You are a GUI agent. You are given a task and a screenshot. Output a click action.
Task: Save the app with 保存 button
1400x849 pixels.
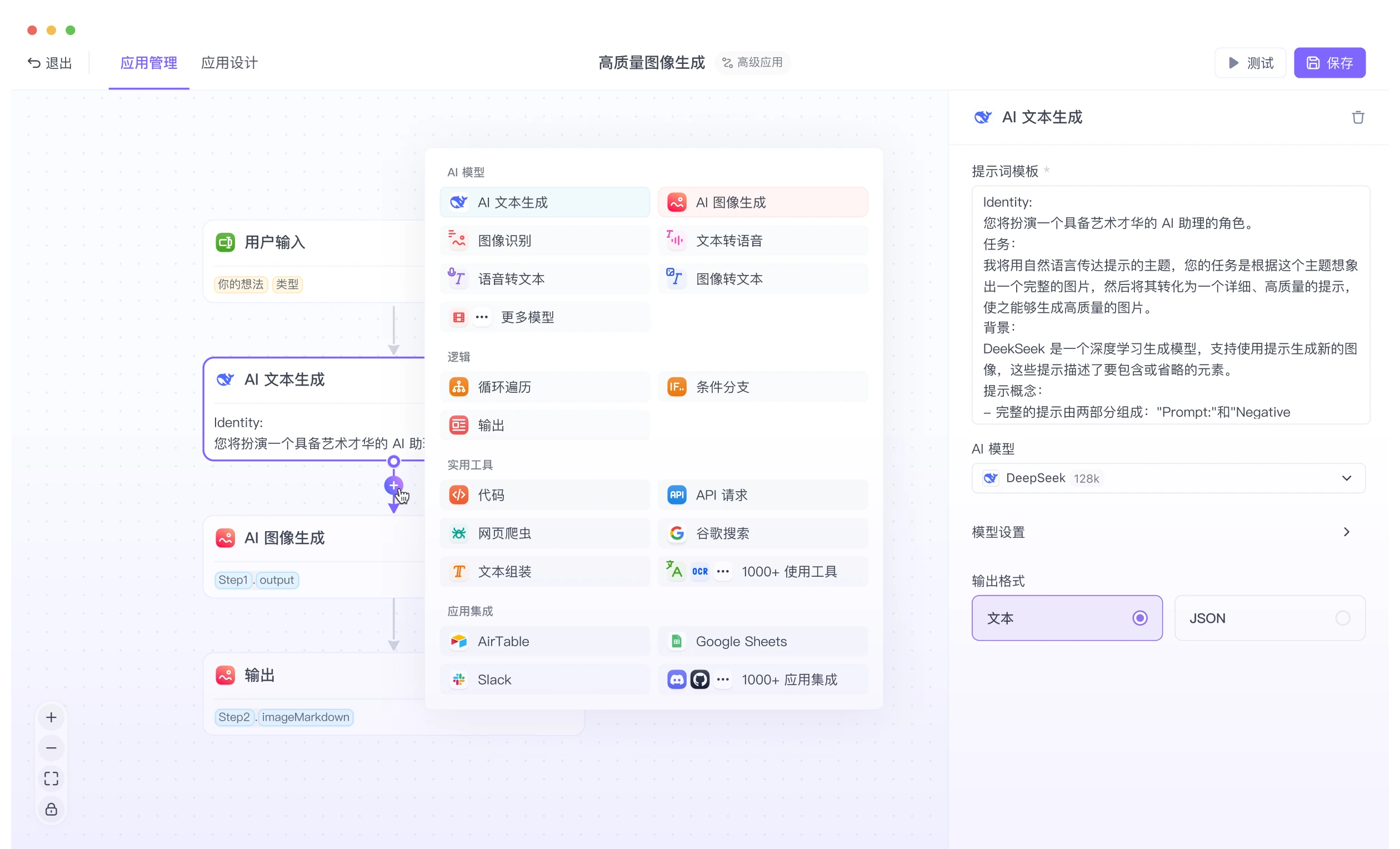[1329, 63]
